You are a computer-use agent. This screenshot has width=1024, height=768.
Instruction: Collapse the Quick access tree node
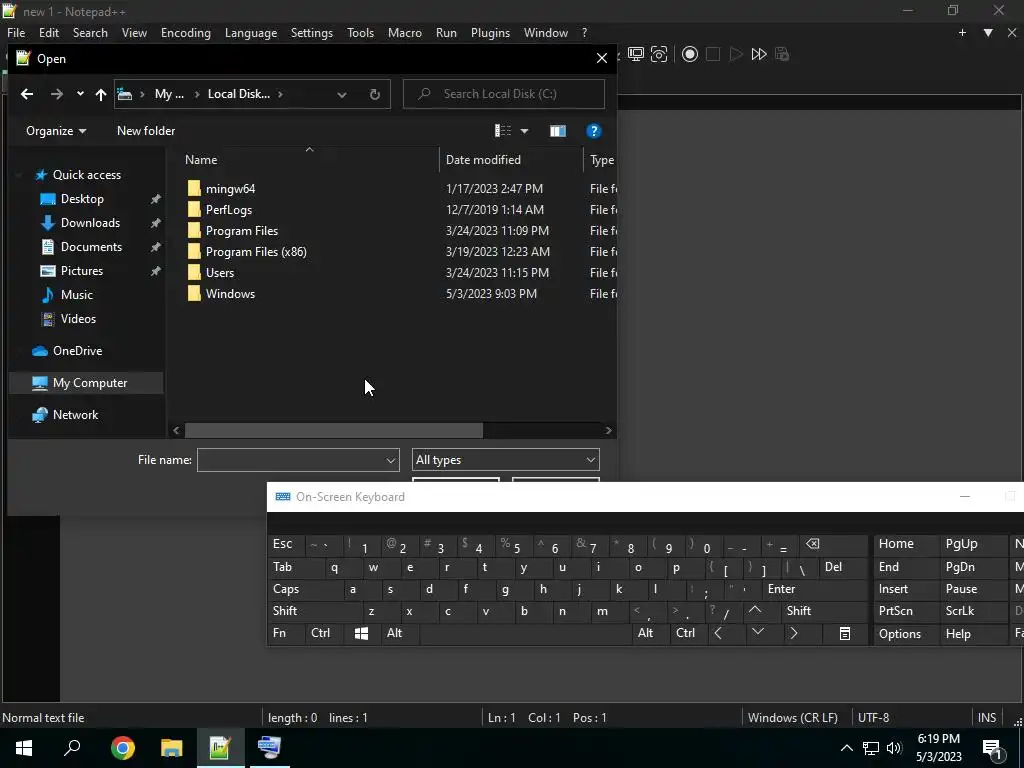point(19,175)
